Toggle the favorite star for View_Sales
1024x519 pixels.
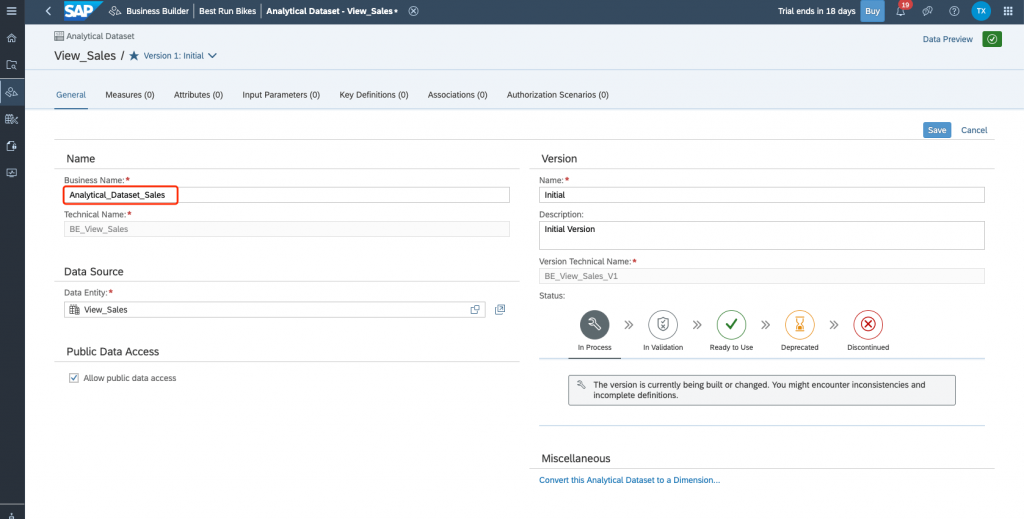[134, 55]
